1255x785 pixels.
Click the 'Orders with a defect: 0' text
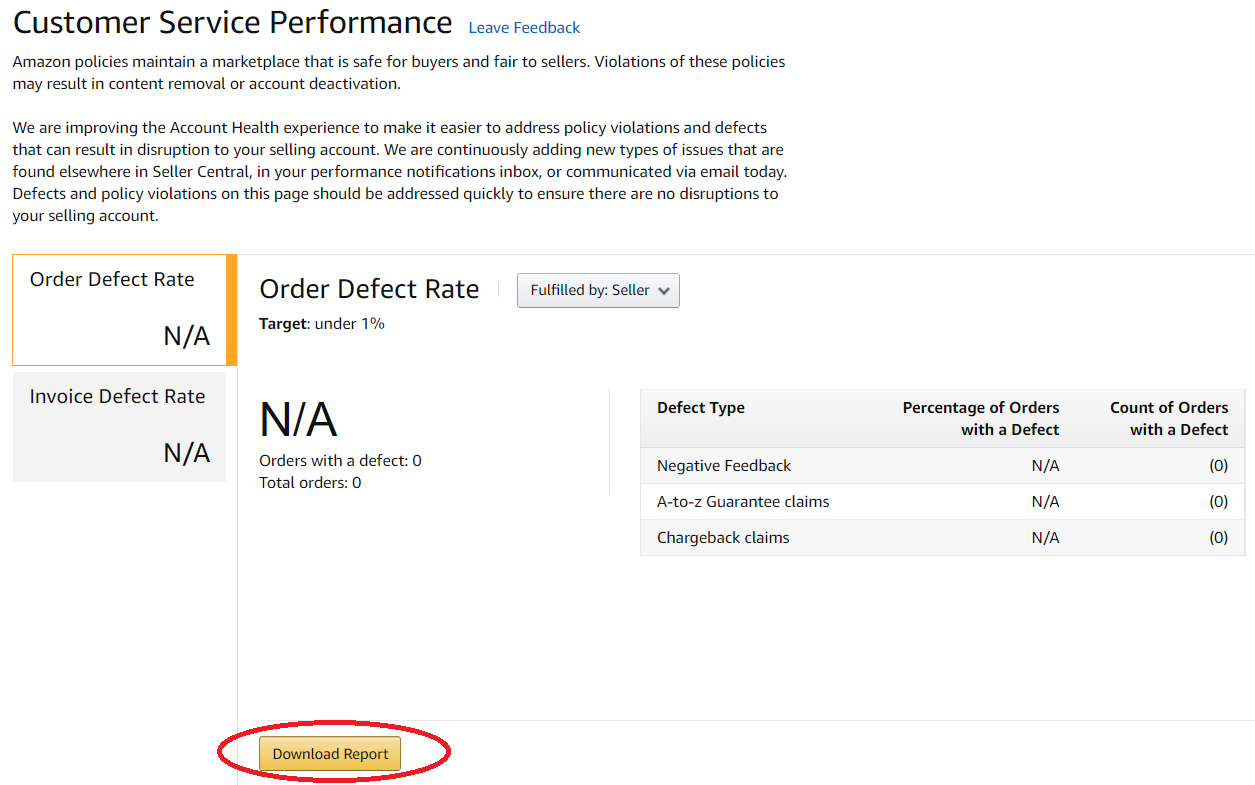[x=340, y=461]
